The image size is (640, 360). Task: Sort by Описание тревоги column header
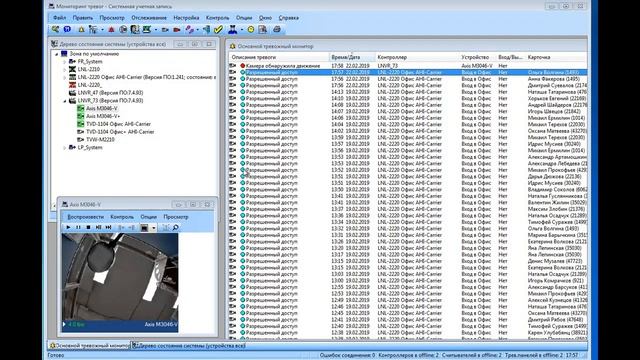[279, 58]
